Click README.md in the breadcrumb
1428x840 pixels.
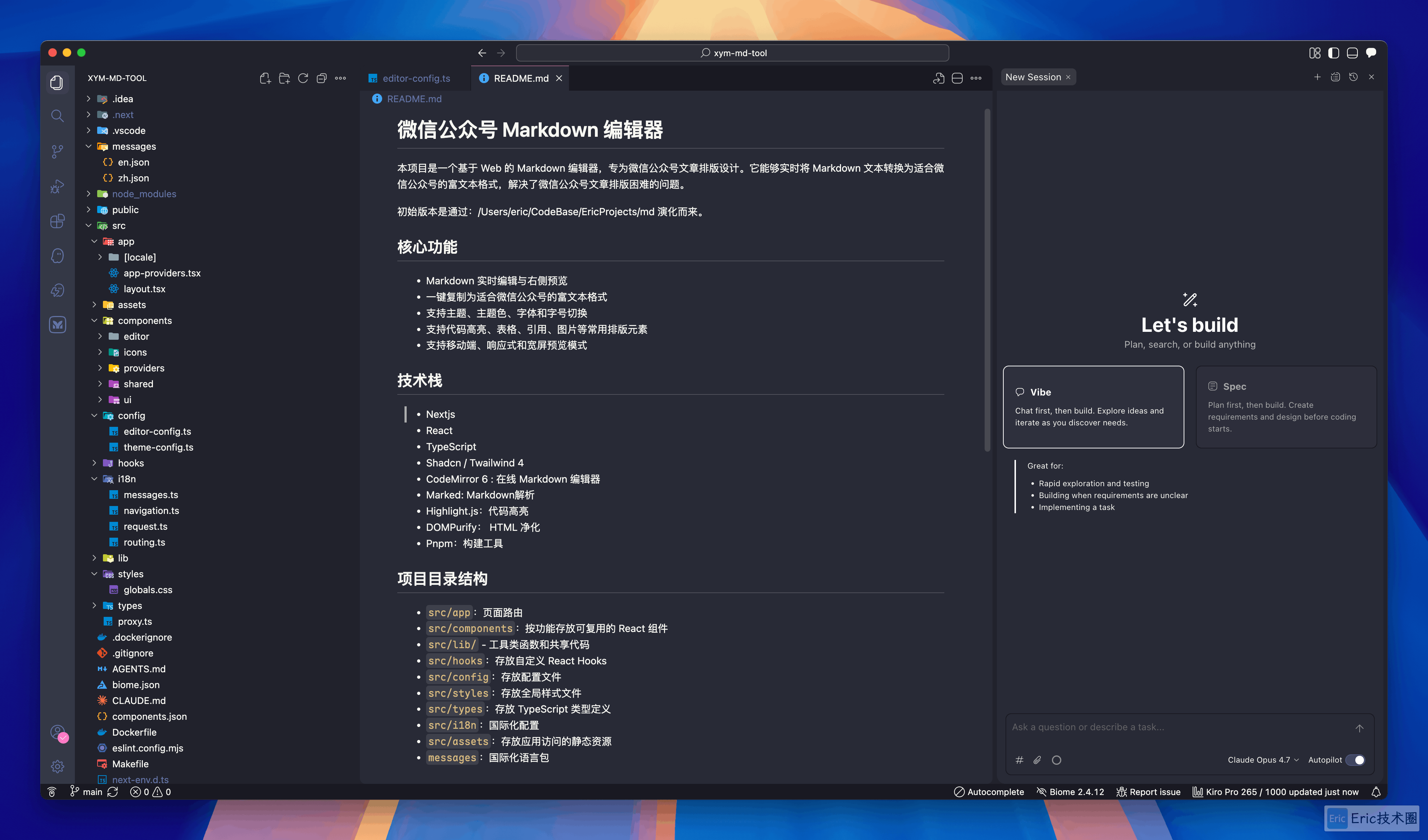click(414, 99)
